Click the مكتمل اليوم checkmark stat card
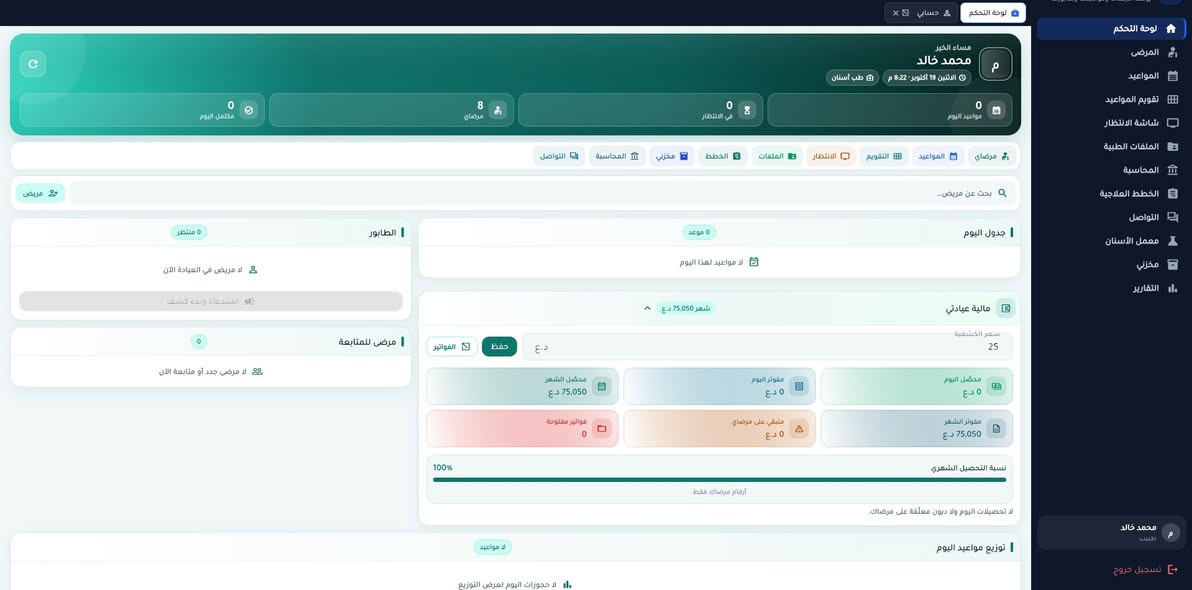Image resolution: width=1192 pixels, height=590 pixels. (142, 110)
